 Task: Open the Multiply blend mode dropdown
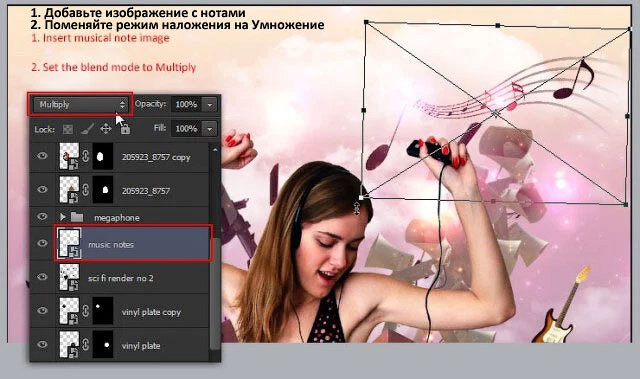tap(80, 104)
